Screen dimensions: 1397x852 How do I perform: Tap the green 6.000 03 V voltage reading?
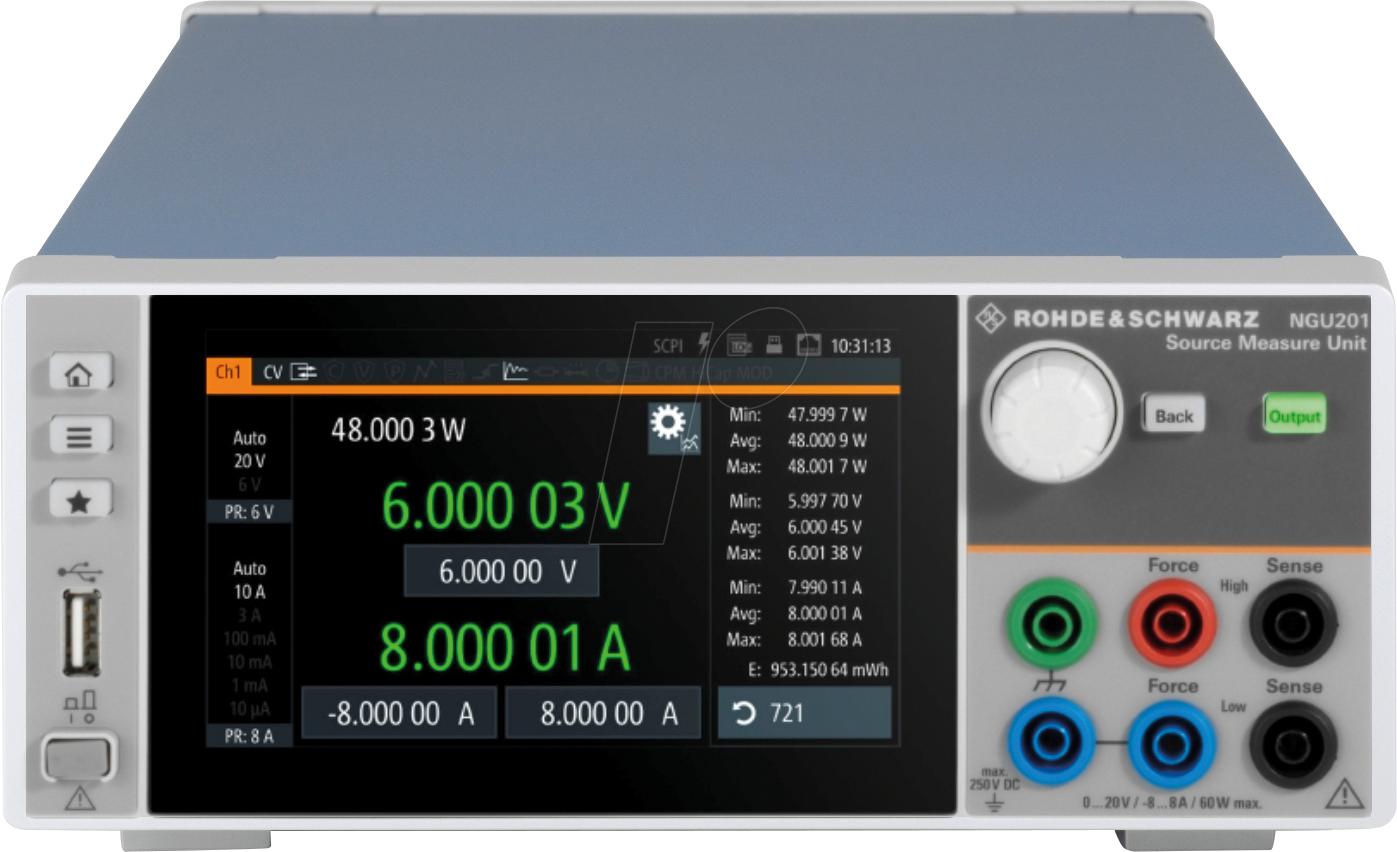(x=505, y=506)
